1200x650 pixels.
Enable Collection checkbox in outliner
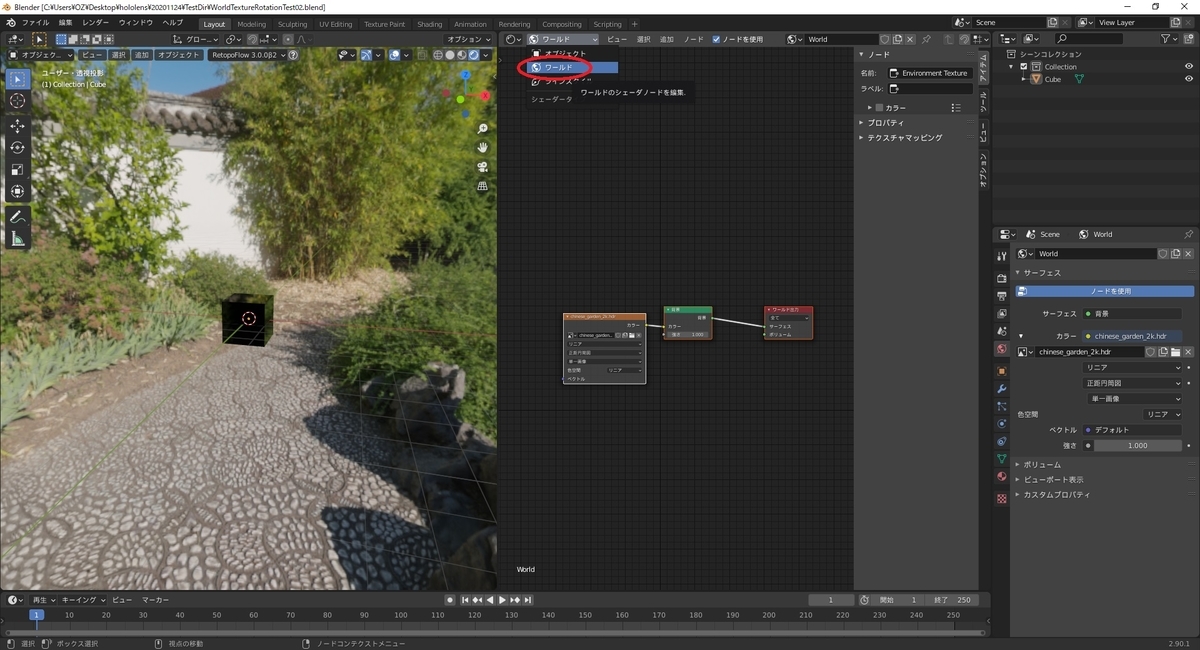point(1023,67)
